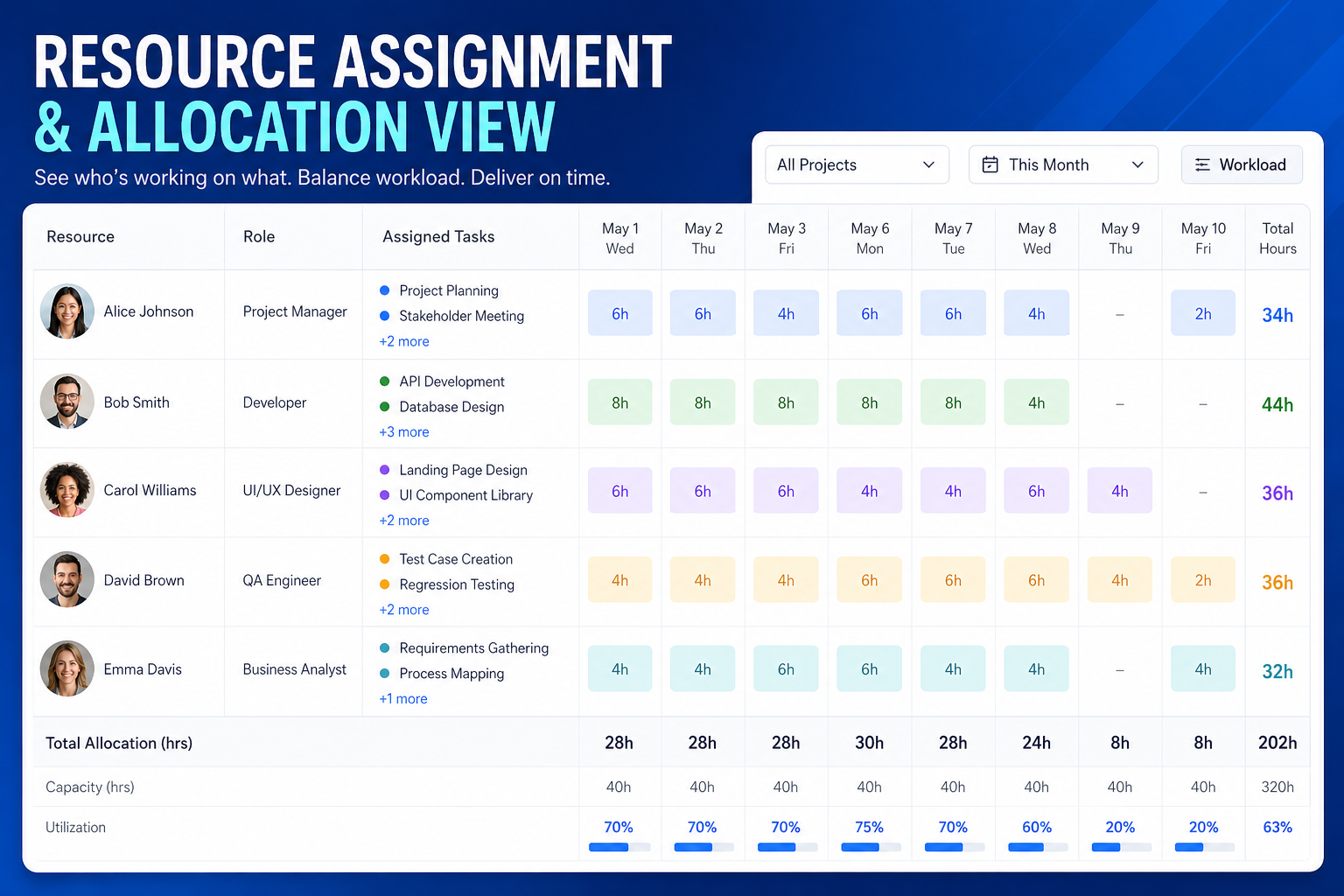Viewport: 1344px width, 896px height.
Task: Click the Role column header
Action: (x=259, y=237)
